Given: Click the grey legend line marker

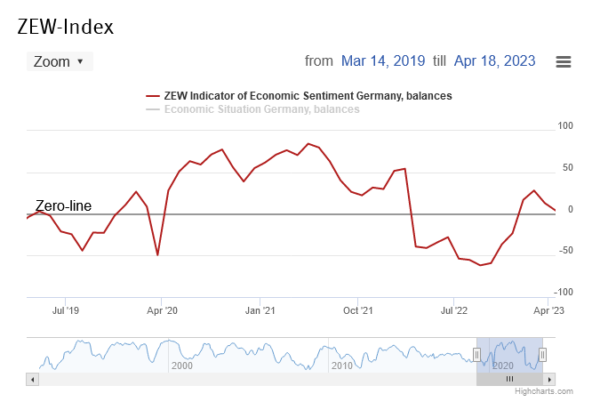Looking at the screenshot, I should 152,109.
